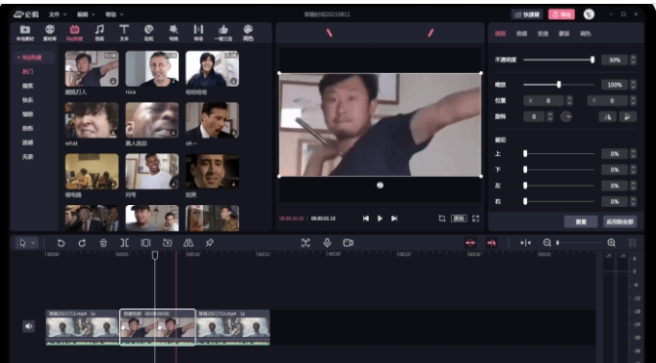Click the redo arrow in timeline toolbar
Image resolution: width=656 pixels, height=363 pixels.
82,243
